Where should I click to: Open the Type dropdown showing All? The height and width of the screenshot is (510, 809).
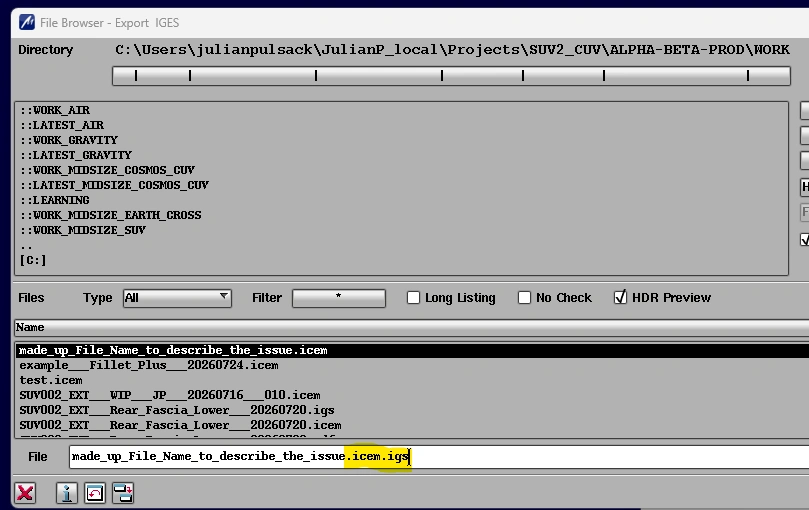point(177,298)
